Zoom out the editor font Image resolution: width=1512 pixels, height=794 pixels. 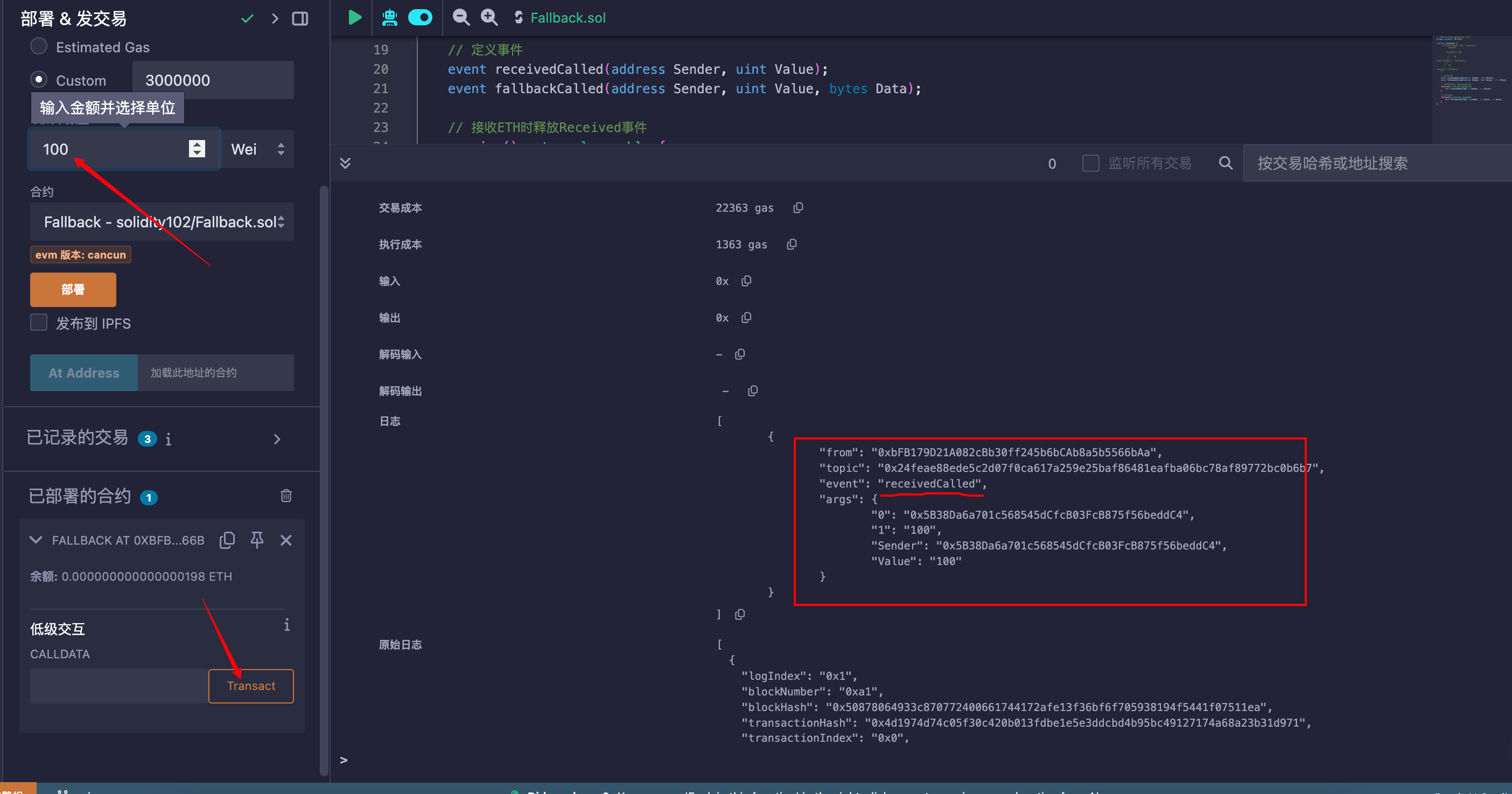pos(461,18)
